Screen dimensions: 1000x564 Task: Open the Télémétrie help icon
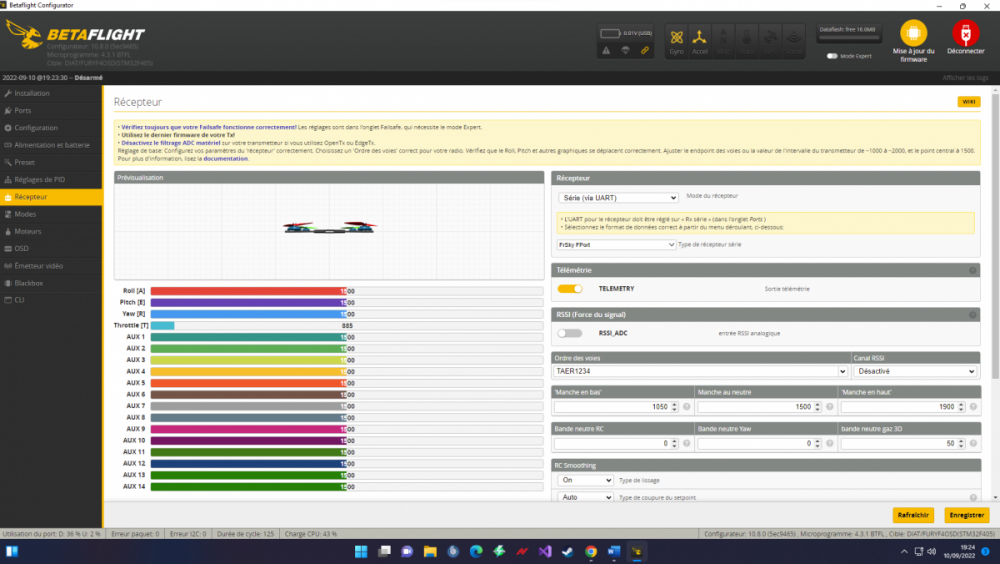coord(973,271)
